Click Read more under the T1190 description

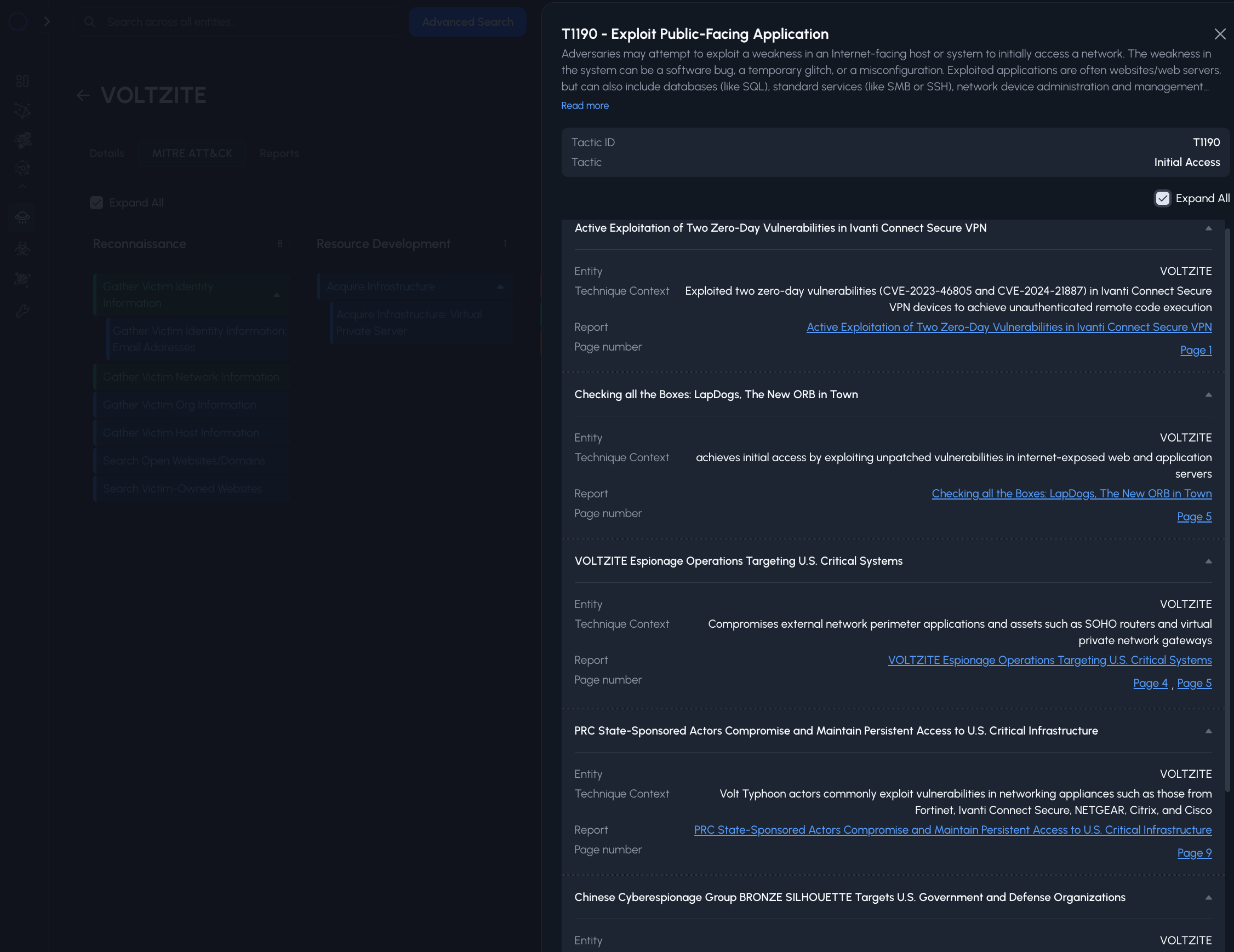coord(584,106)
